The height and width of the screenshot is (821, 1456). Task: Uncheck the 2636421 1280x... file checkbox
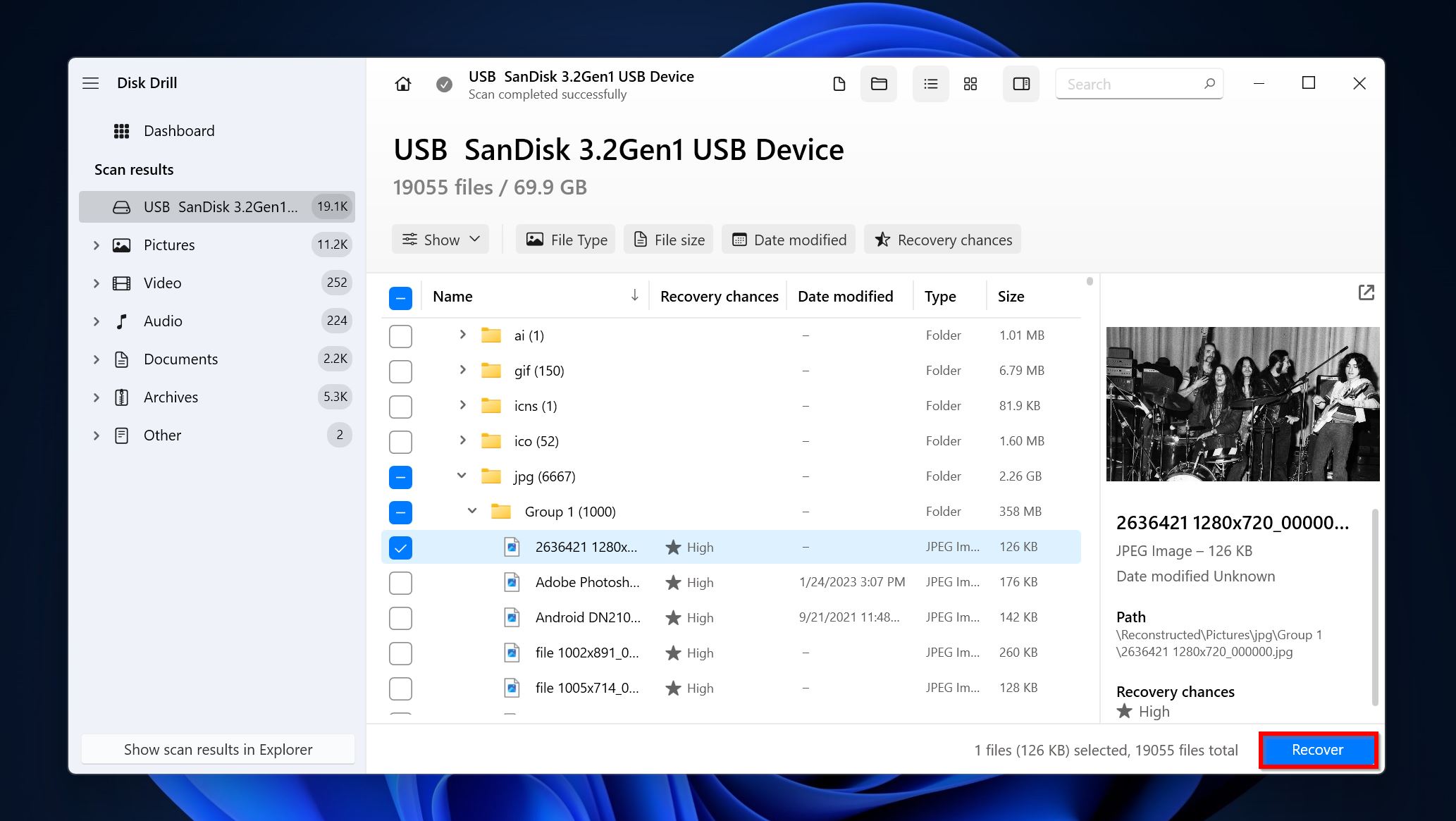point(400,548)
